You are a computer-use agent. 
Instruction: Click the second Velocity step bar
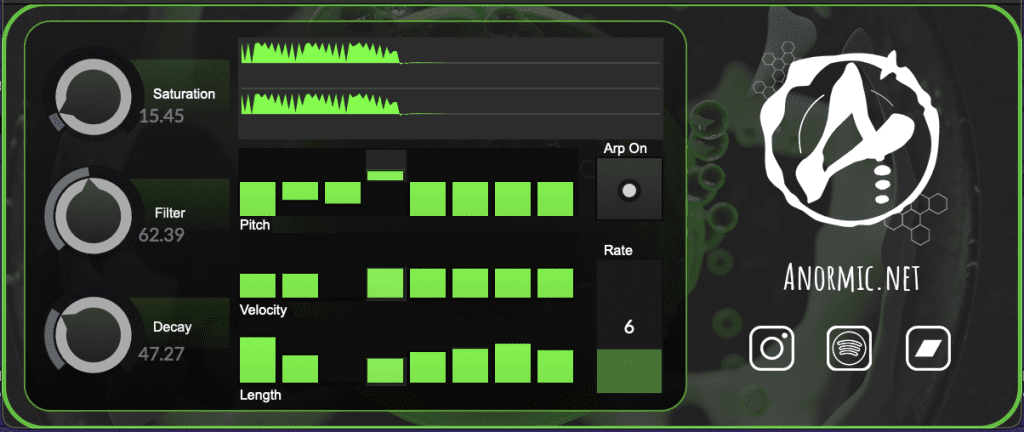[300, 286]
